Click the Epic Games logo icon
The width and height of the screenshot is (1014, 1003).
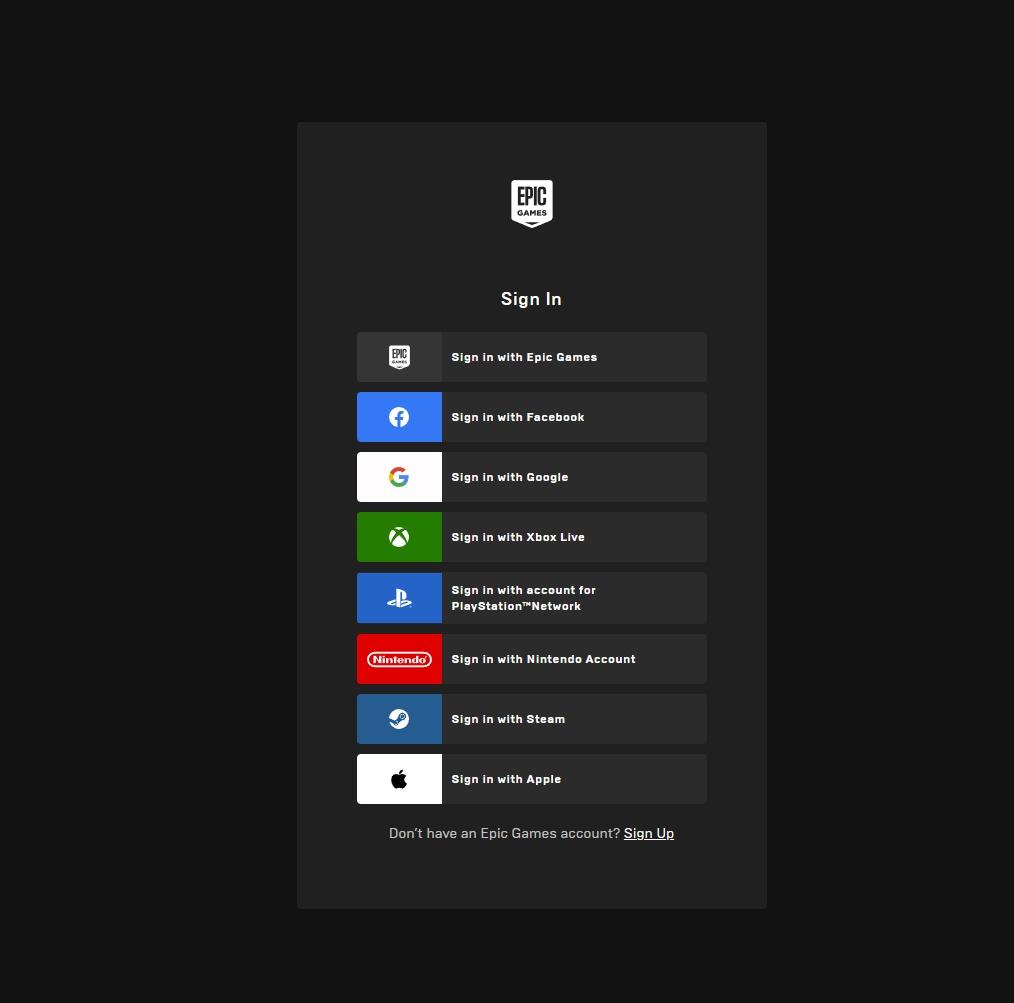pos(399,357)
